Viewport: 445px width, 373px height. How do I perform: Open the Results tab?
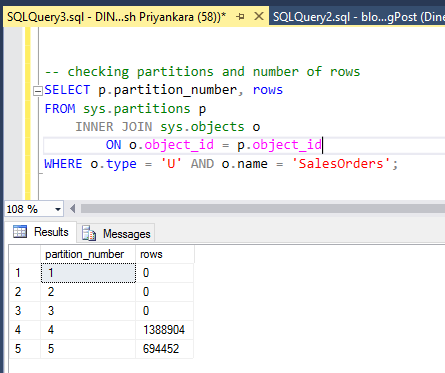(41, 232)
